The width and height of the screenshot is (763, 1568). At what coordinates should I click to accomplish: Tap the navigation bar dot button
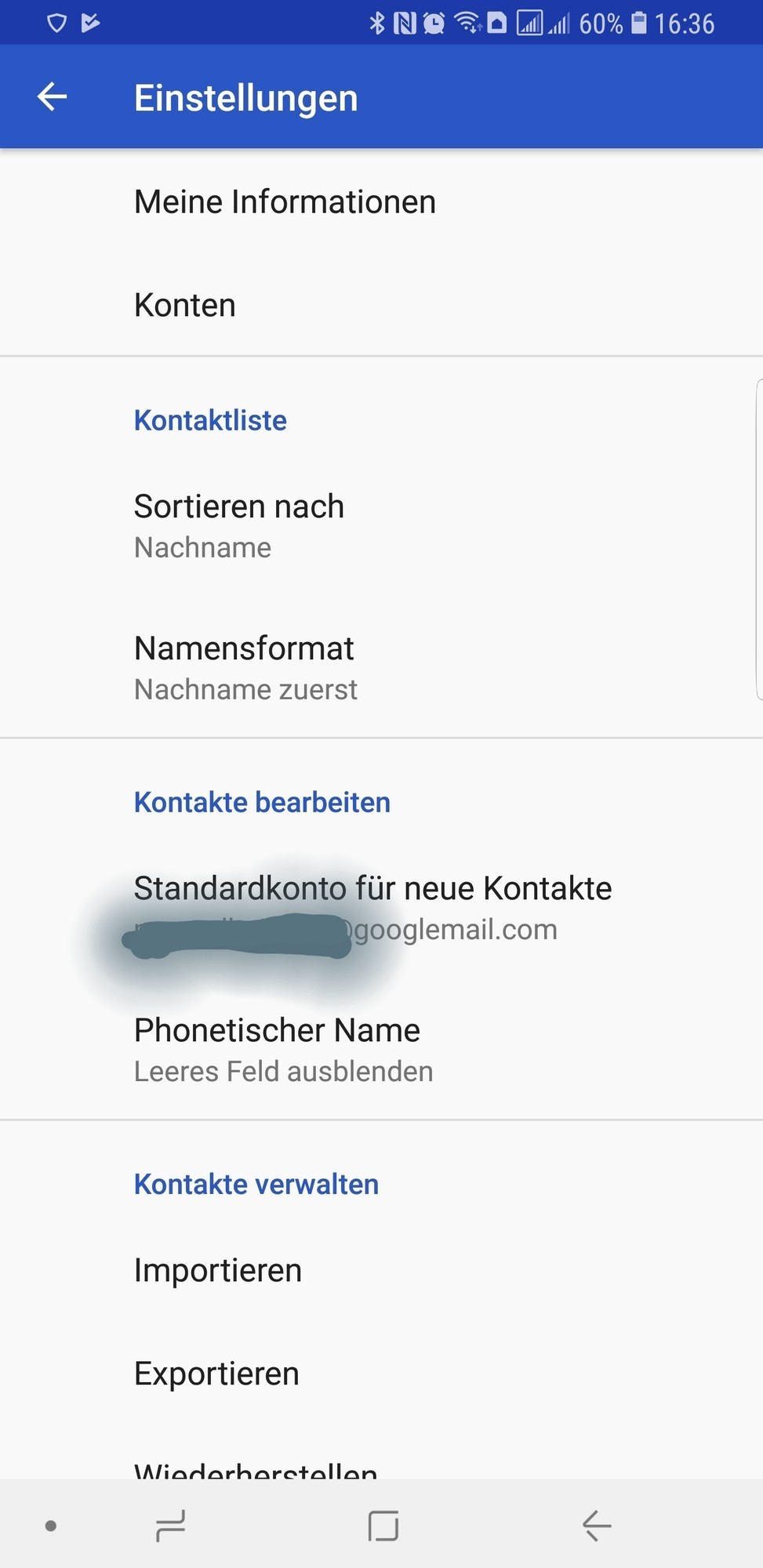(51, 1526)
